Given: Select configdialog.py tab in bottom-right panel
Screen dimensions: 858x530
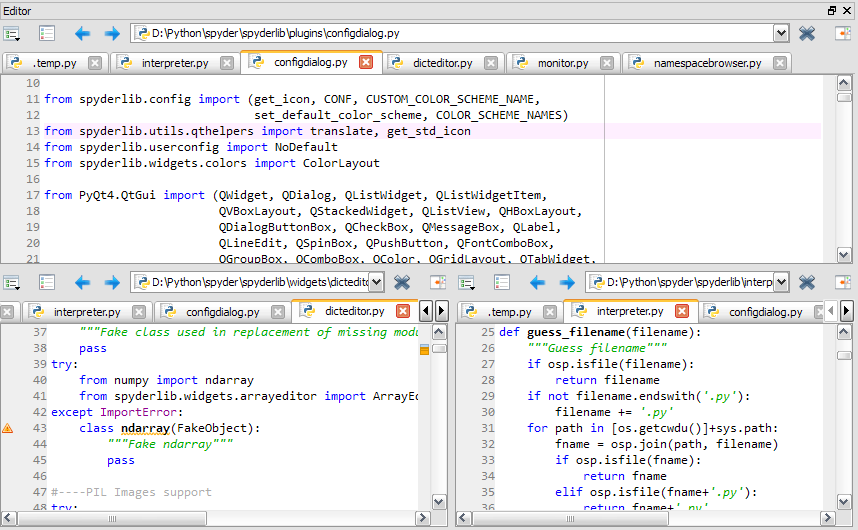Looking at the screenshot, I should (x=766, y=312).
